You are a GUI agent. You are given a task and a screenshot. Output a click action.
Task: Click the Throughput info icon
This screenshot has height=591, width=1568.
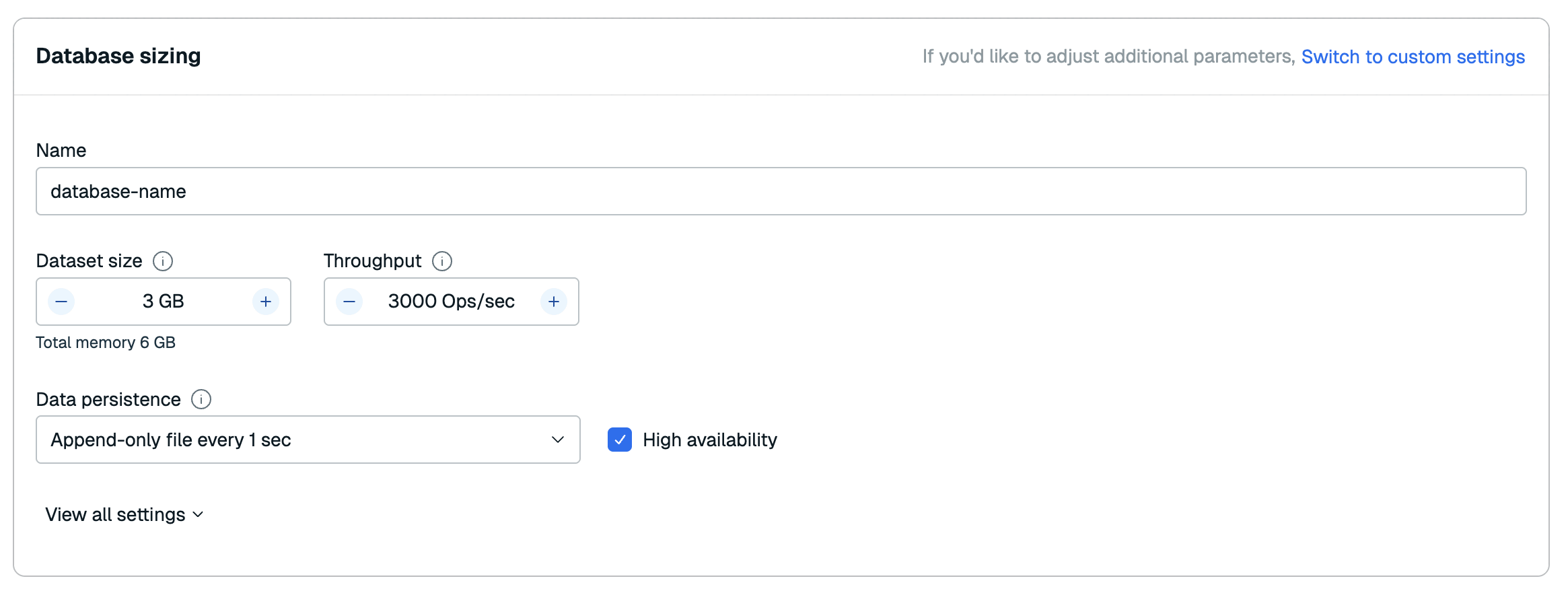(x=442, y=261)
